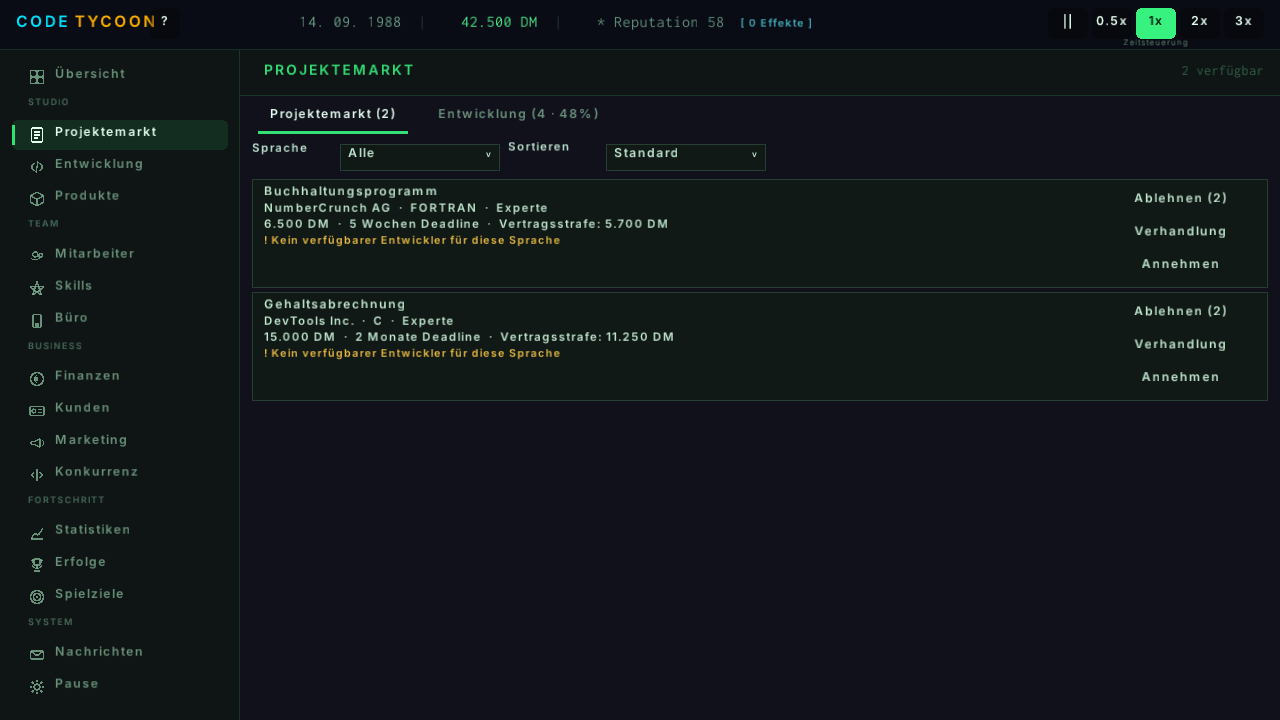Select the 1x game speed
Screen dimensions: 1280x720
(1155, 22)
